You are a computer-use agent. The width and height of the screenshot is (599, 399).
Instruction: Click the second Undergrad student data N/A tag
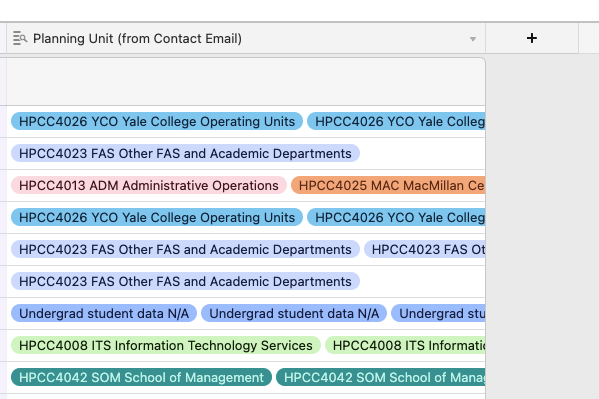tap(294, 313)
